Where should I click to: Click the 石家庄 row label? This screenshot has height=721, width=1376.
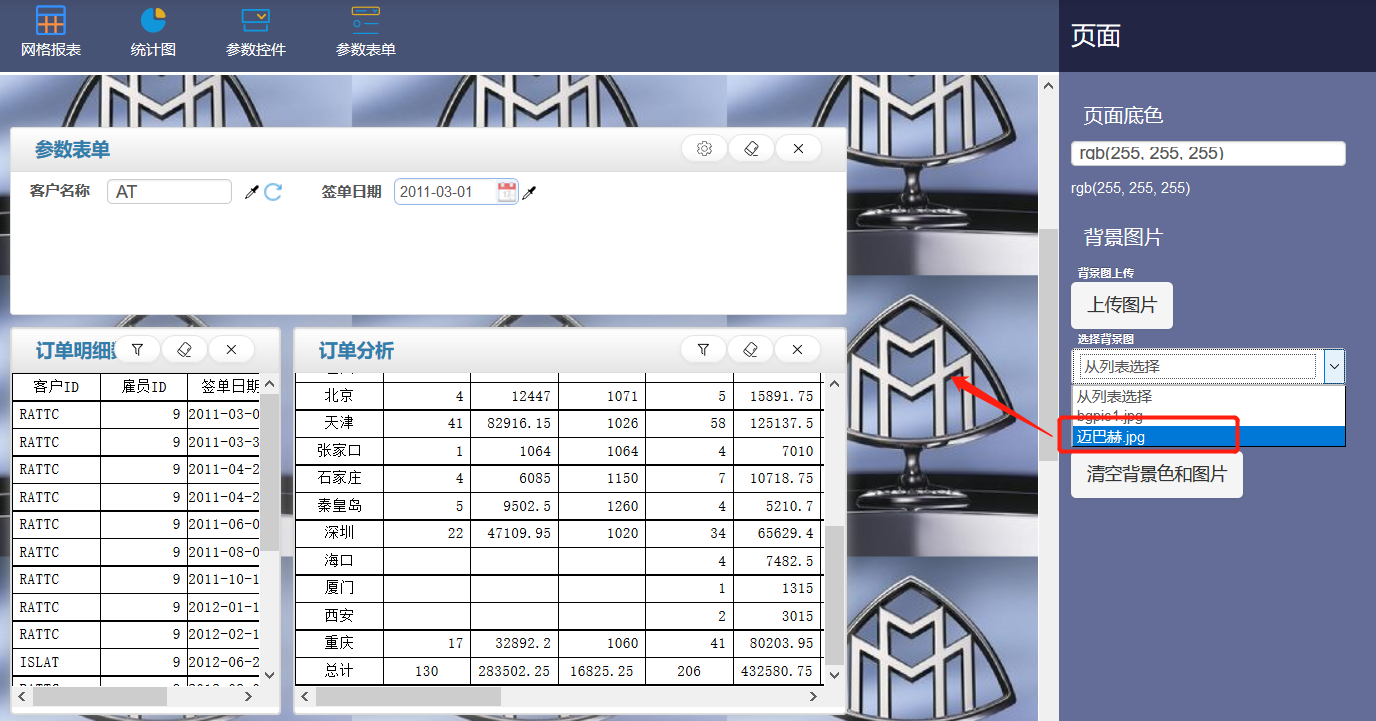[x=339, y=479]
